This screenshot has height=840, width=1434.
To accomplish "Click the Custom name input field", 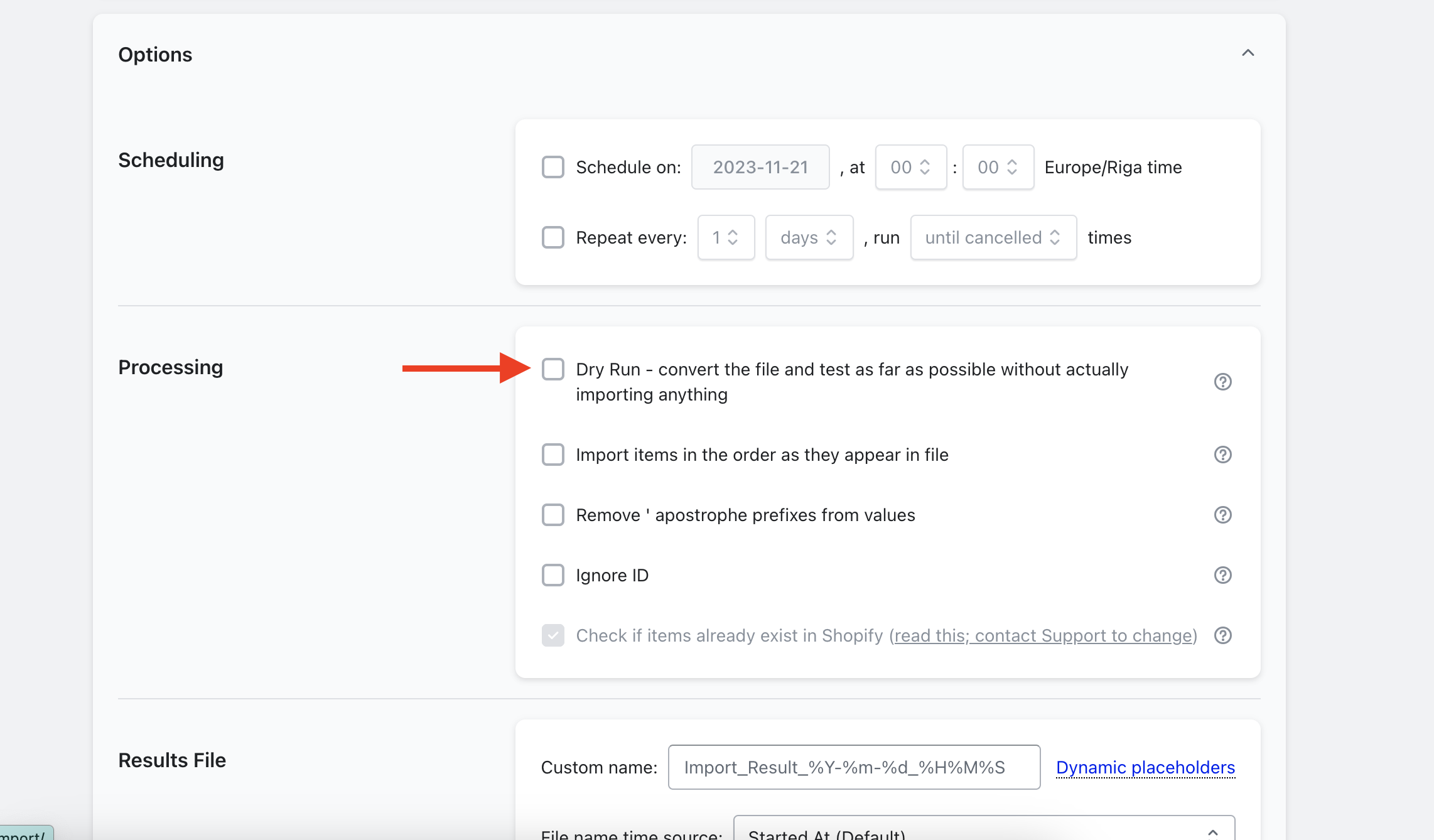I will [854, 767].
